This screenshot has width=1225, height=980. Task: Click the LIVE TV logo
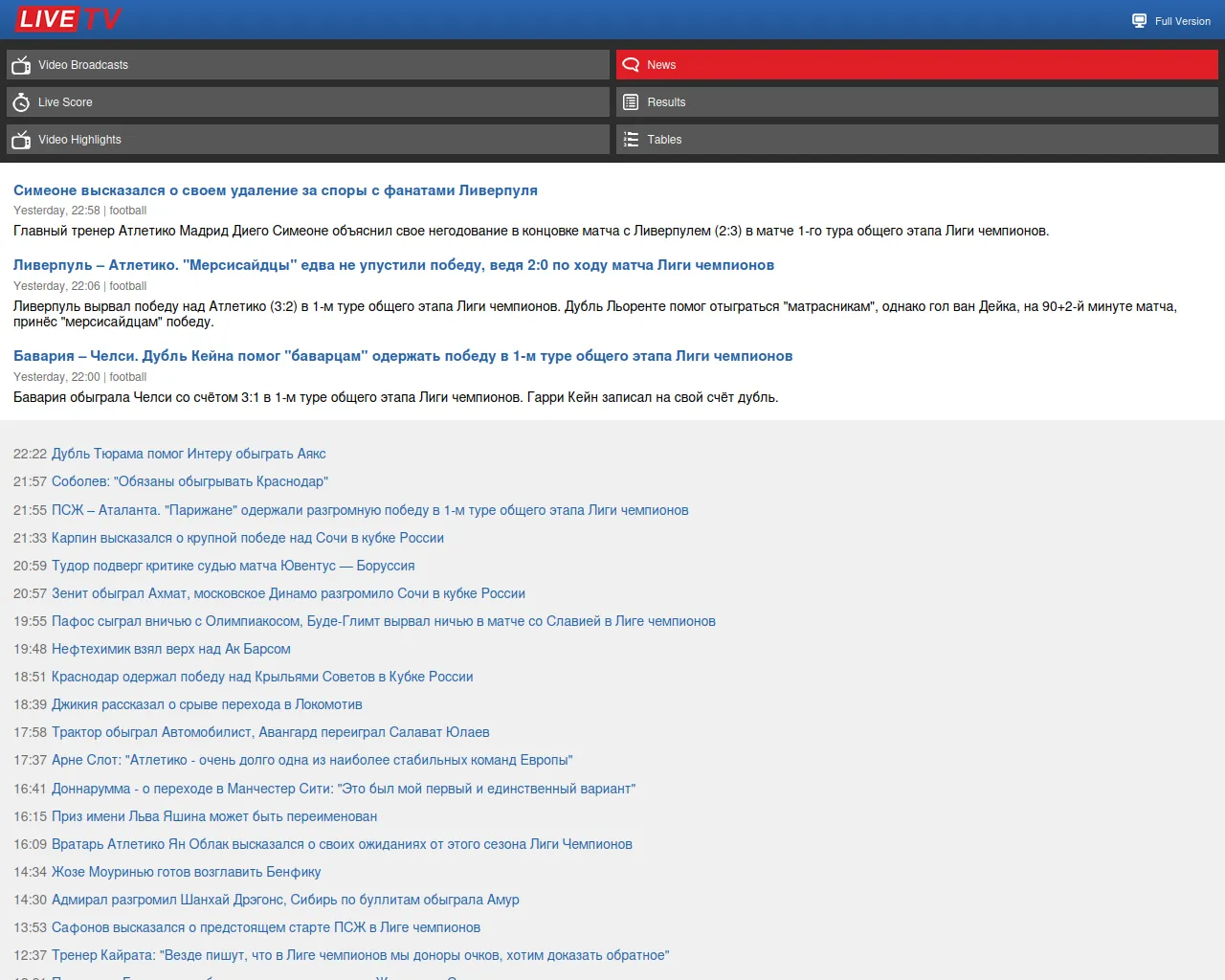point(69,19)
